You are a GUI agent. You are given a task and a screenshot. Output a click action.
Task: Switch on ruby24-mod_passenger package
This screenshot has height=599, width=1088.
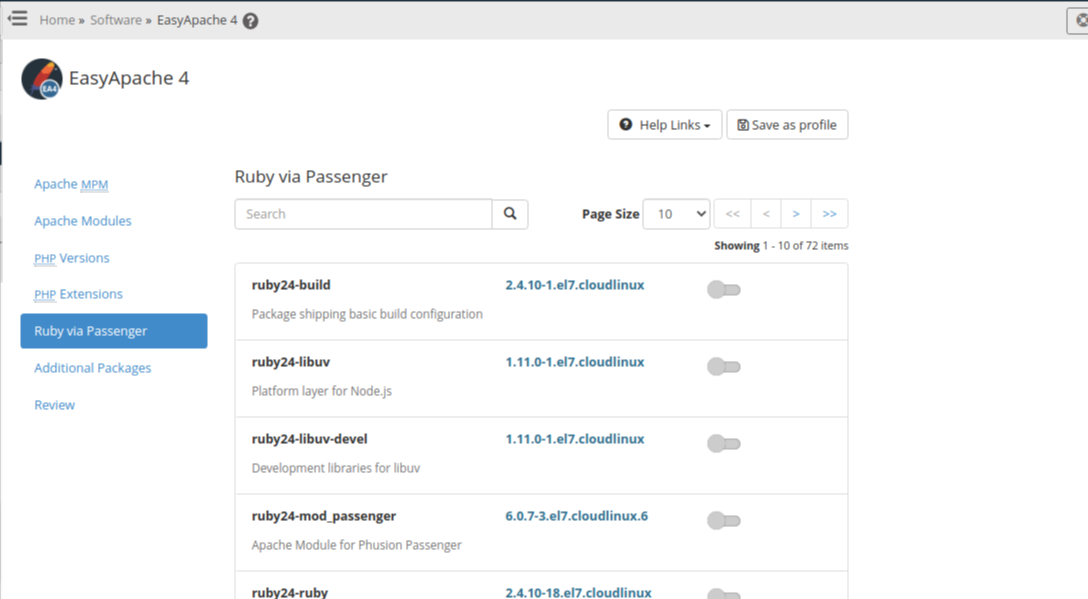click(x=724, y=521)
